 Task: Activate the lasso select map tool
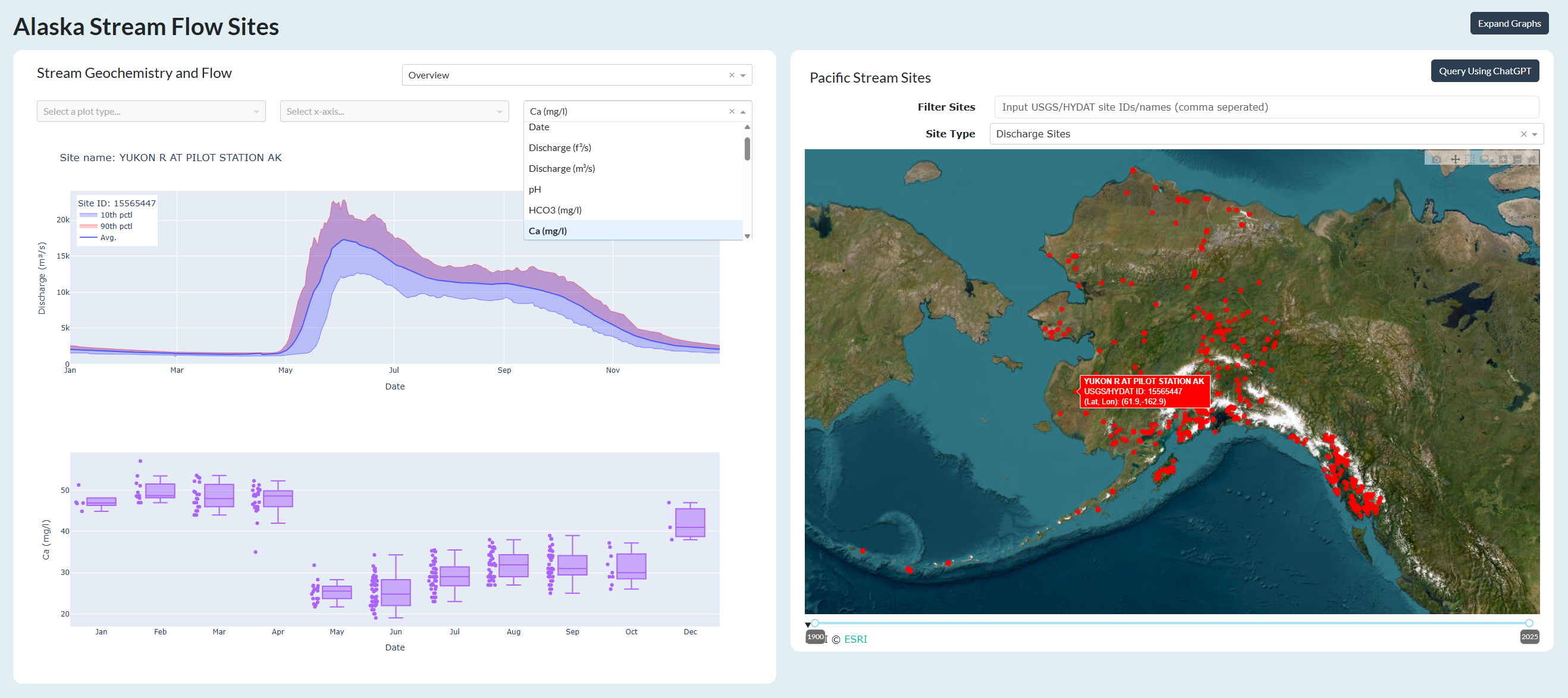pos(1485,159)
